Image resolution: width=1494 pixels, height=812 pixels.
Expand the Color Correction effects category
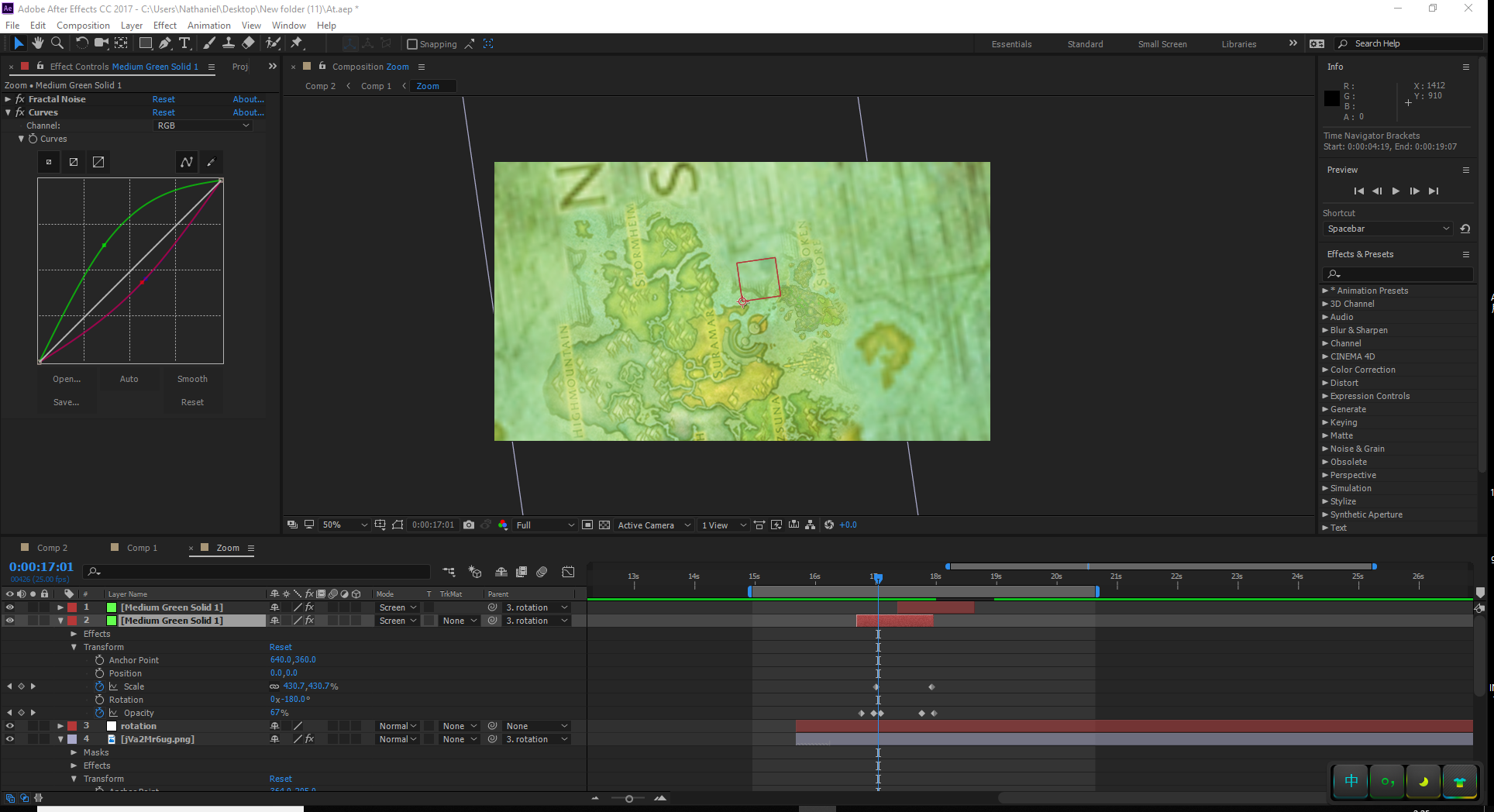(x=1325, y=370)
